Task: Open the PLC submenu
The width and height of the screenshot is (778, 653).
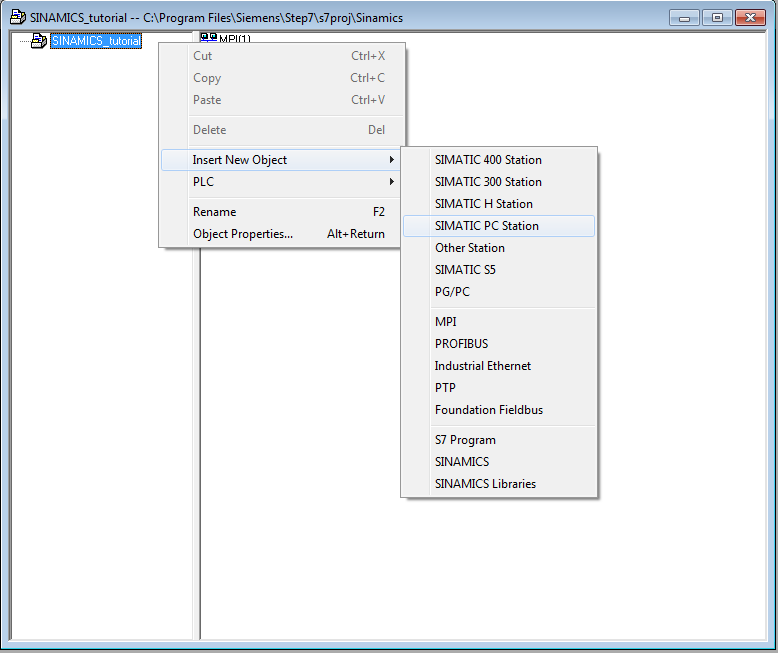Action: (282, 182)
